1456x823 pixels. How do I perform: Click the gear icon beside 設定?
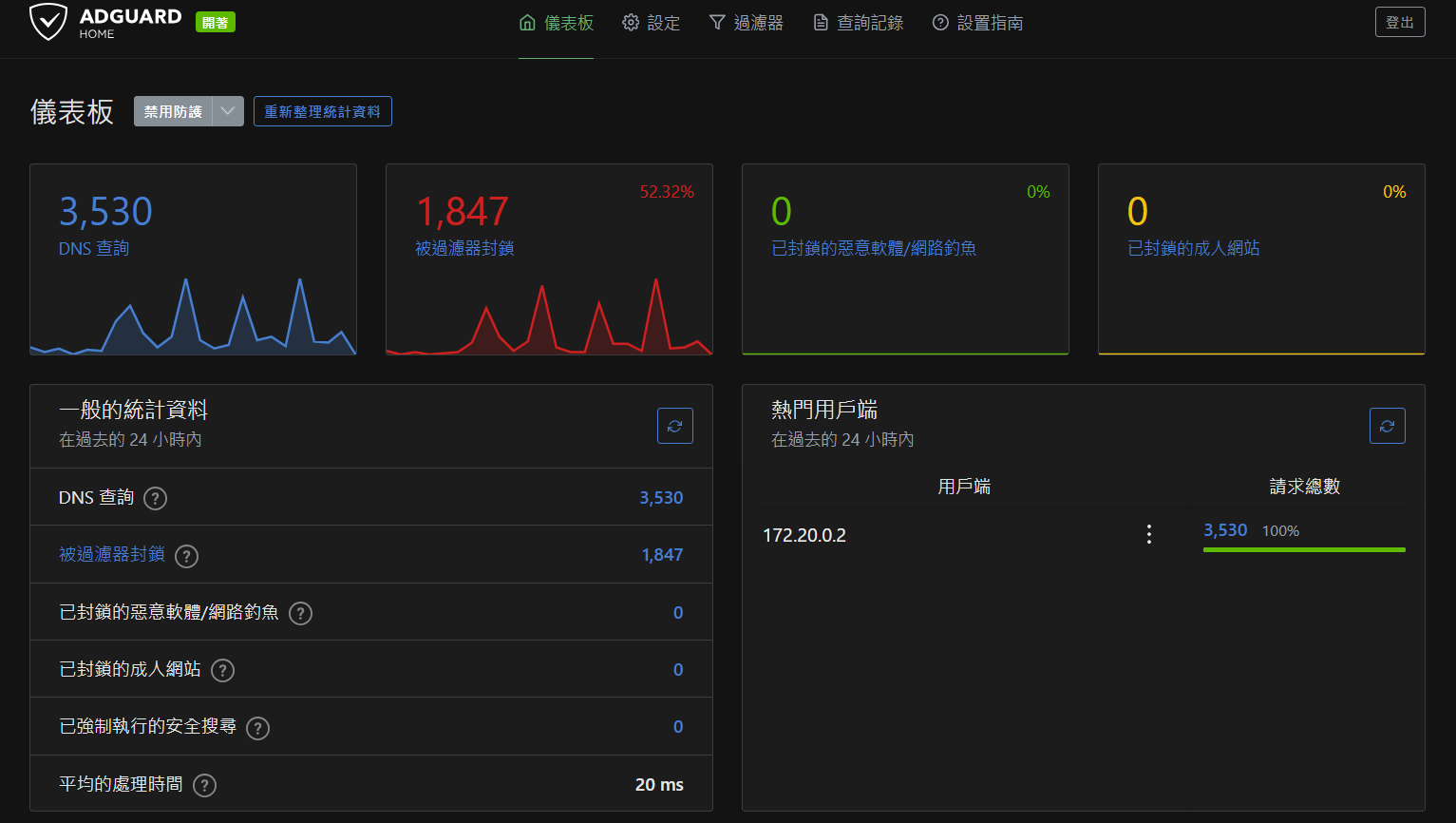point(631,23)
